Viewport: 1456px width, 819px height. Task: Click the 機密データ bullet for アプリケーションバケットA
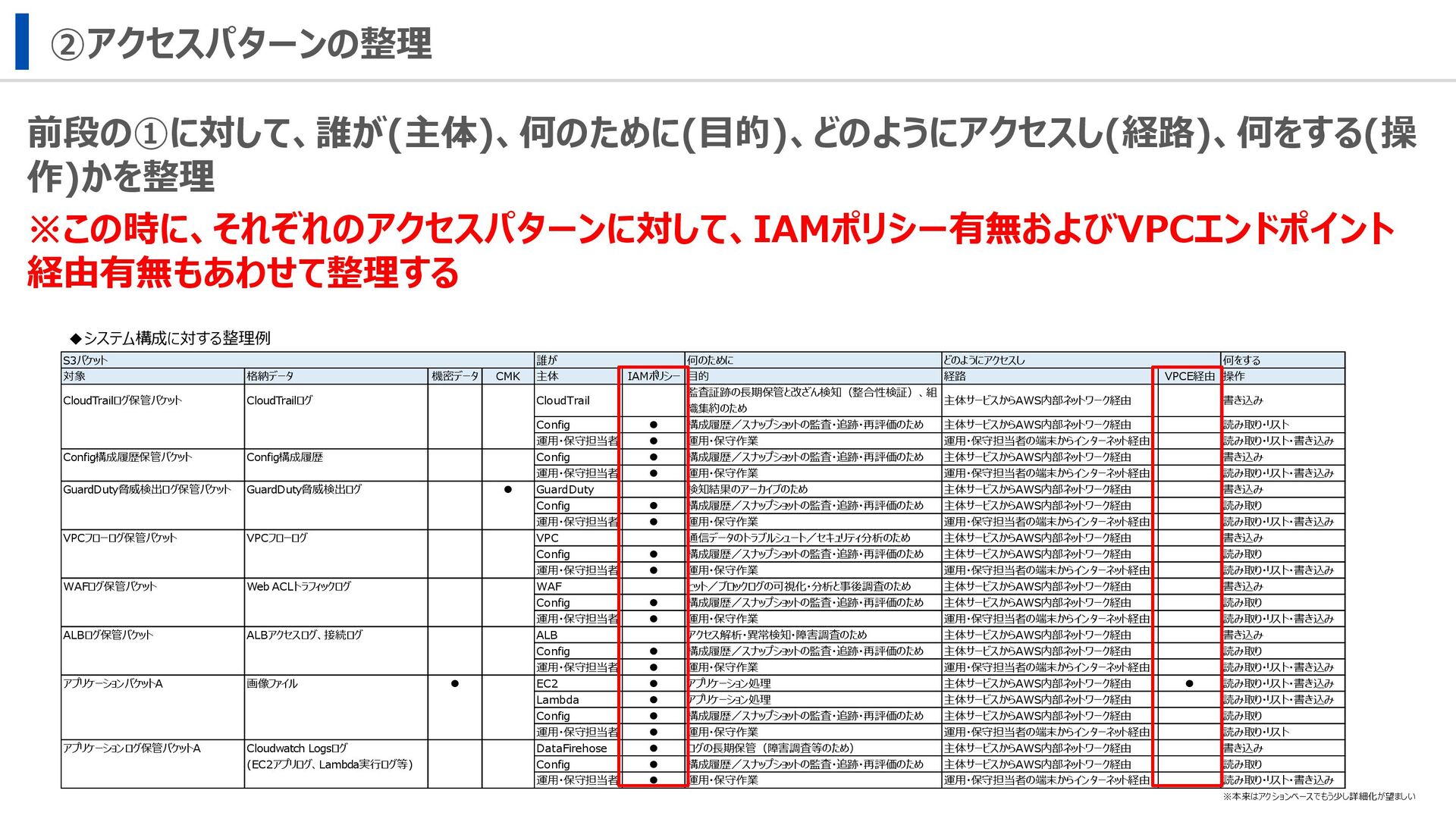455,684
